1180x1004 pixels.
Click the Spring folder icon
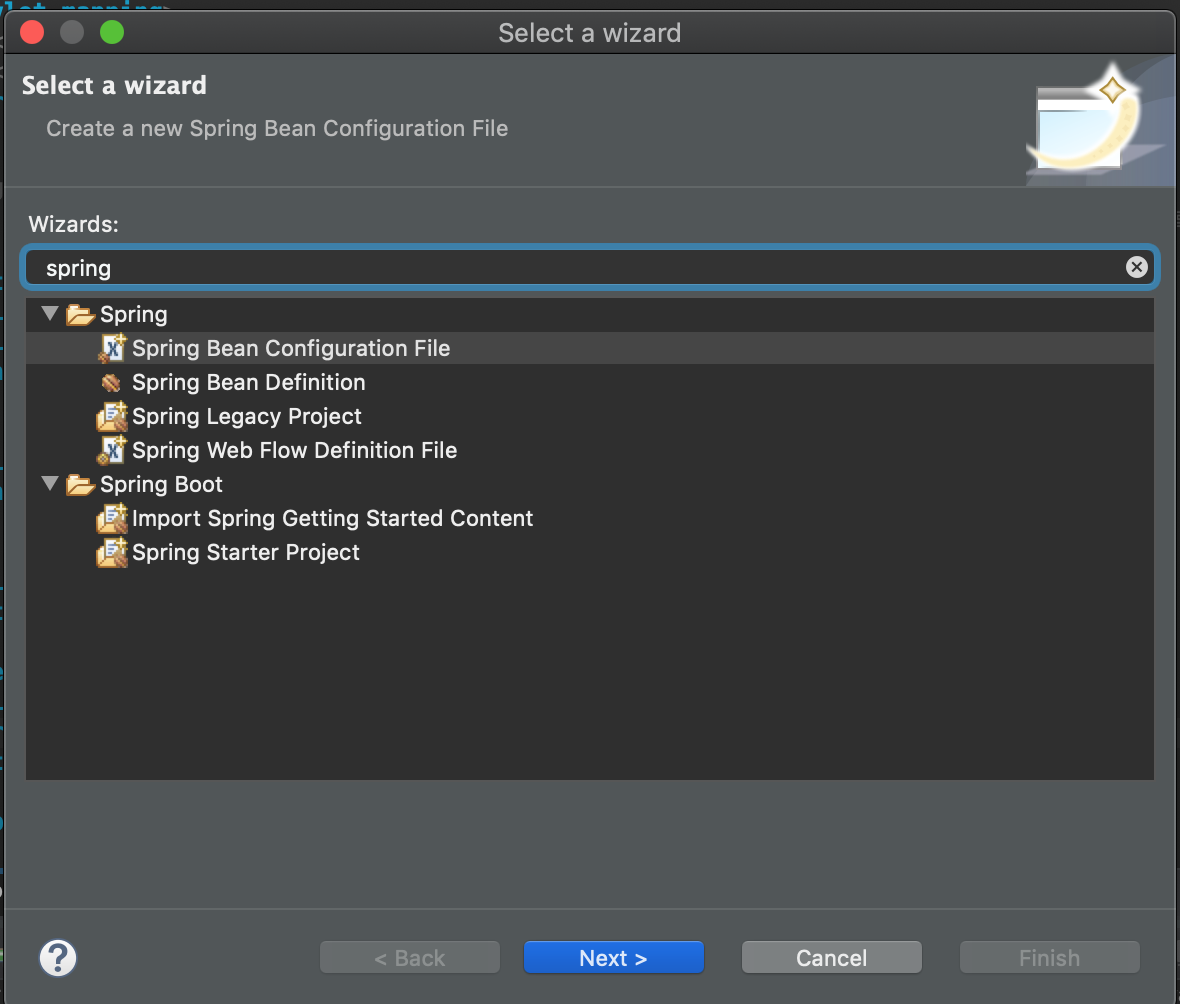click(80, 315)
